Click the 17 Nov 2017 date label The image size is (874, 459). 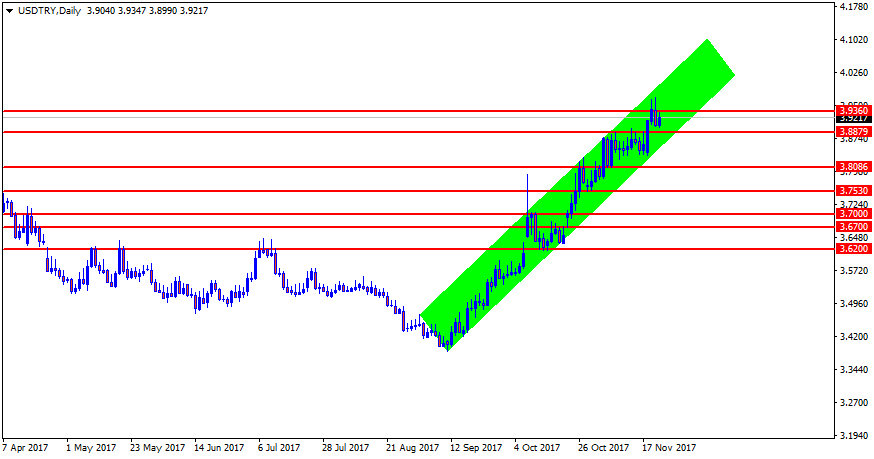click(x=668, y=447)
